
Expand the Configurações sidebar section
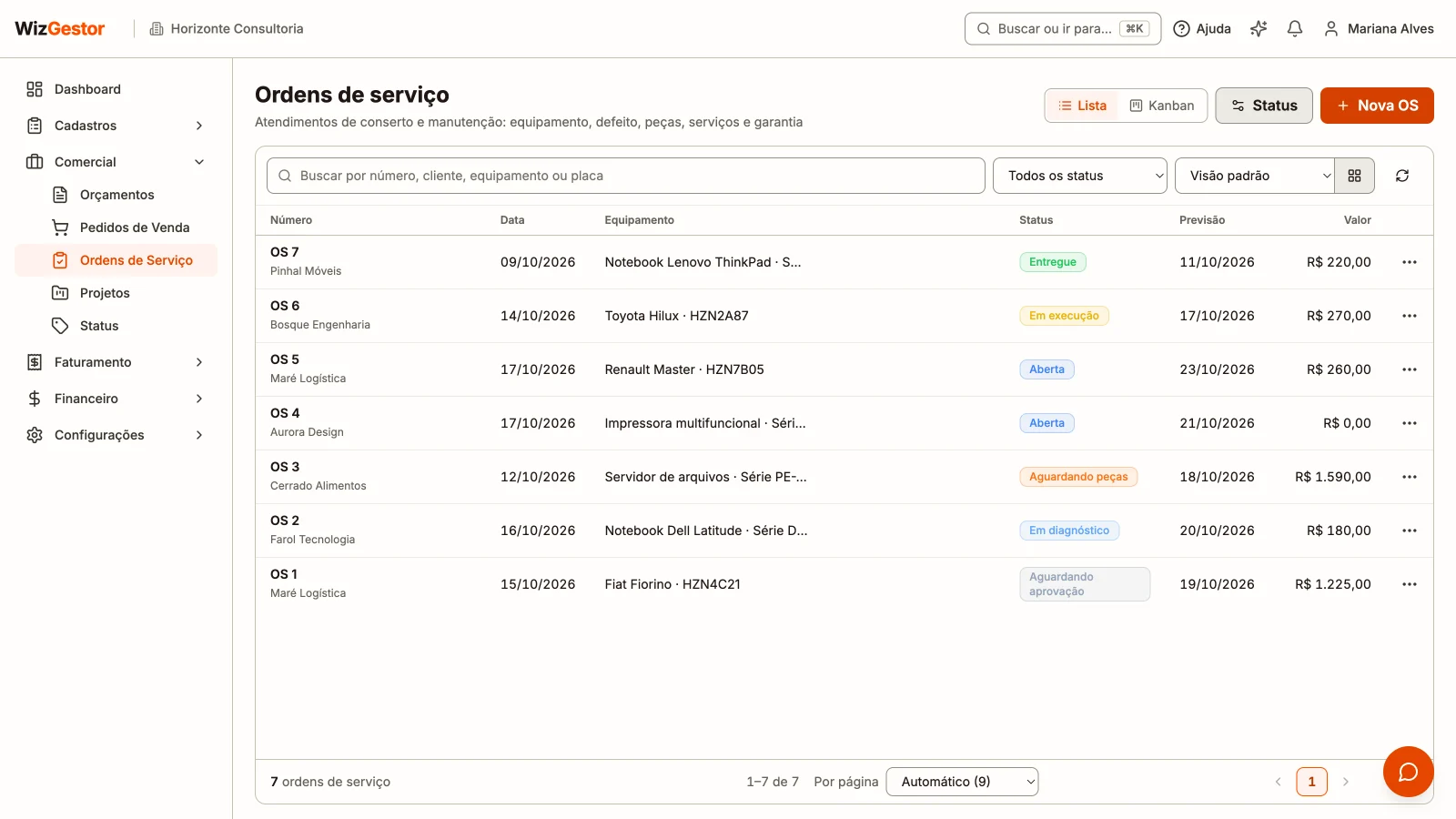(x=116, y=435)
